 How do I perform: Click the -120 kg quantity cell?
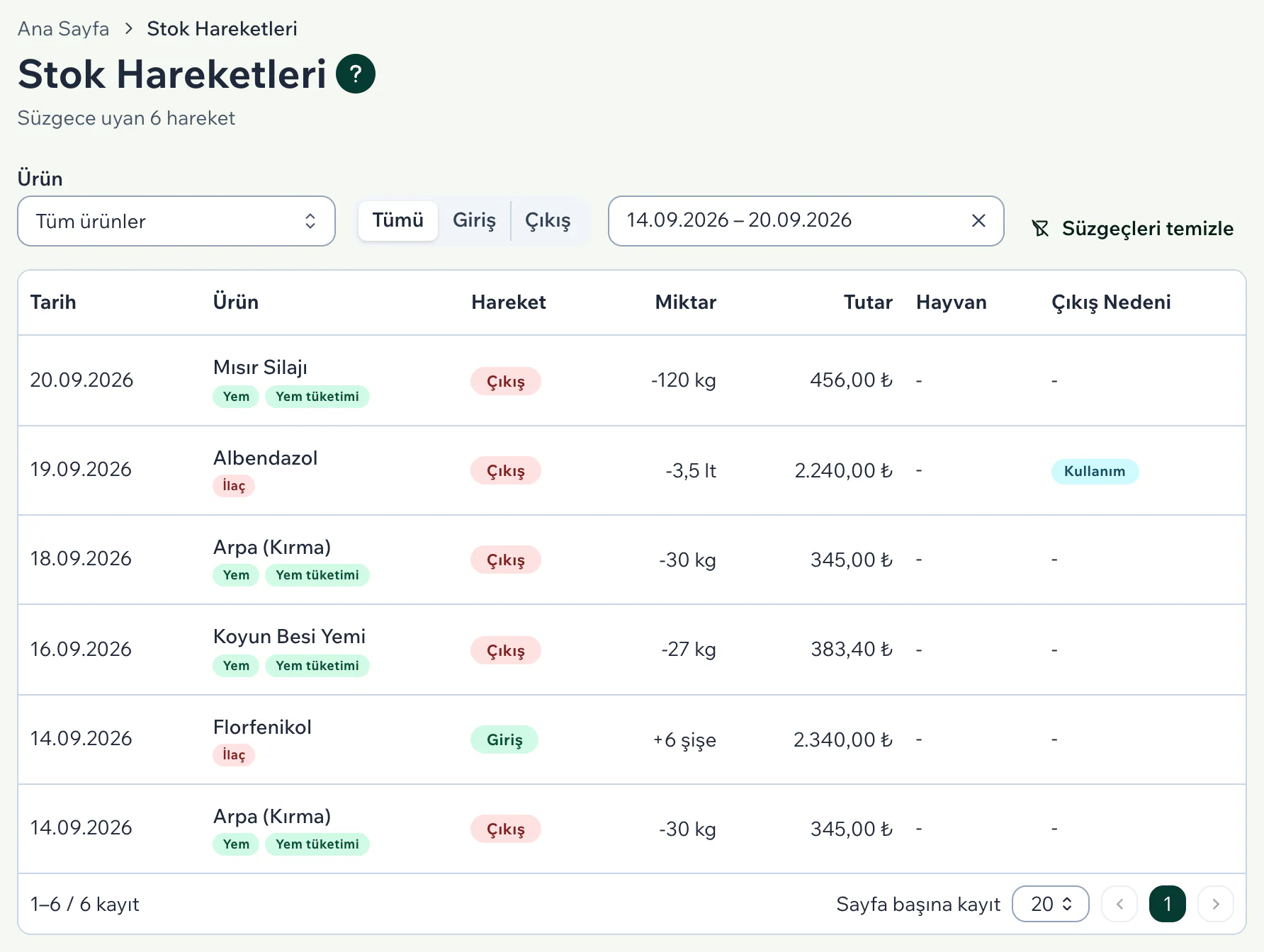(x=684, y=380)
